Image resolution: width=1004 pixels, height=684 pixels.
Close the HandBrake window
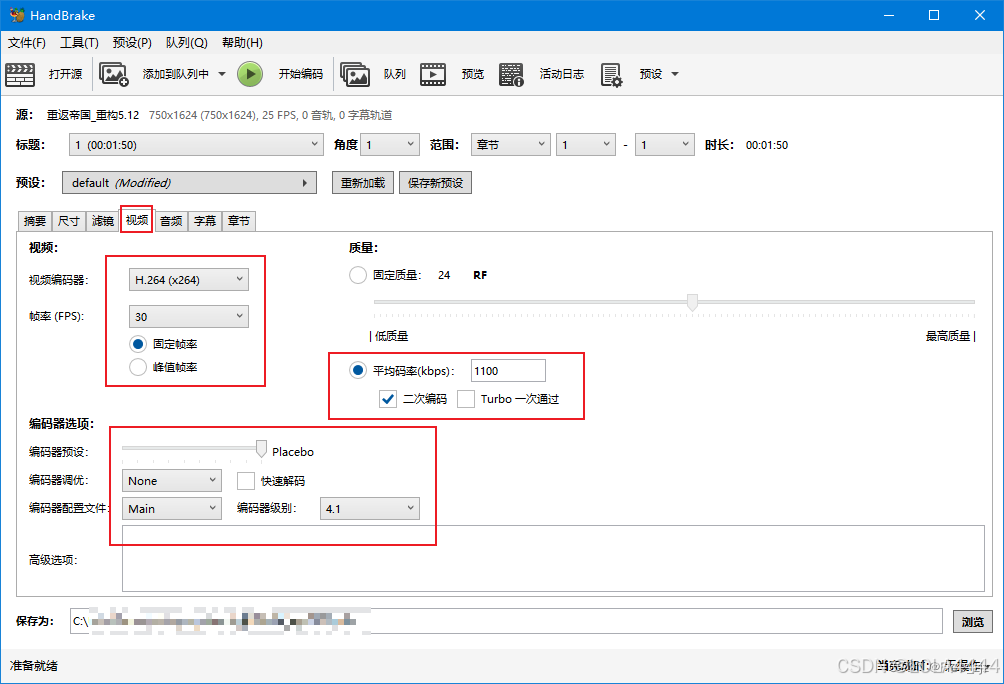coord(980,15)
